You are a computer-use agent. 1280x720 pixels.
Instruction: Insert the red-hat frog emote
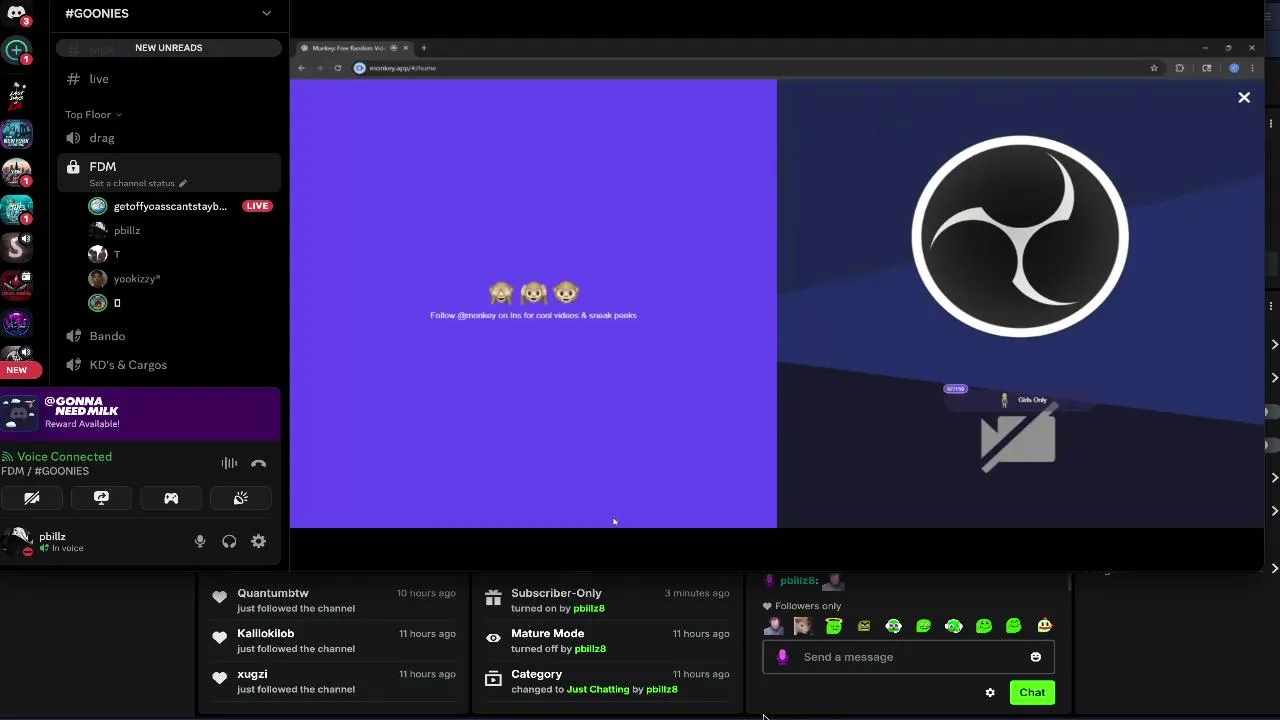1044,626
